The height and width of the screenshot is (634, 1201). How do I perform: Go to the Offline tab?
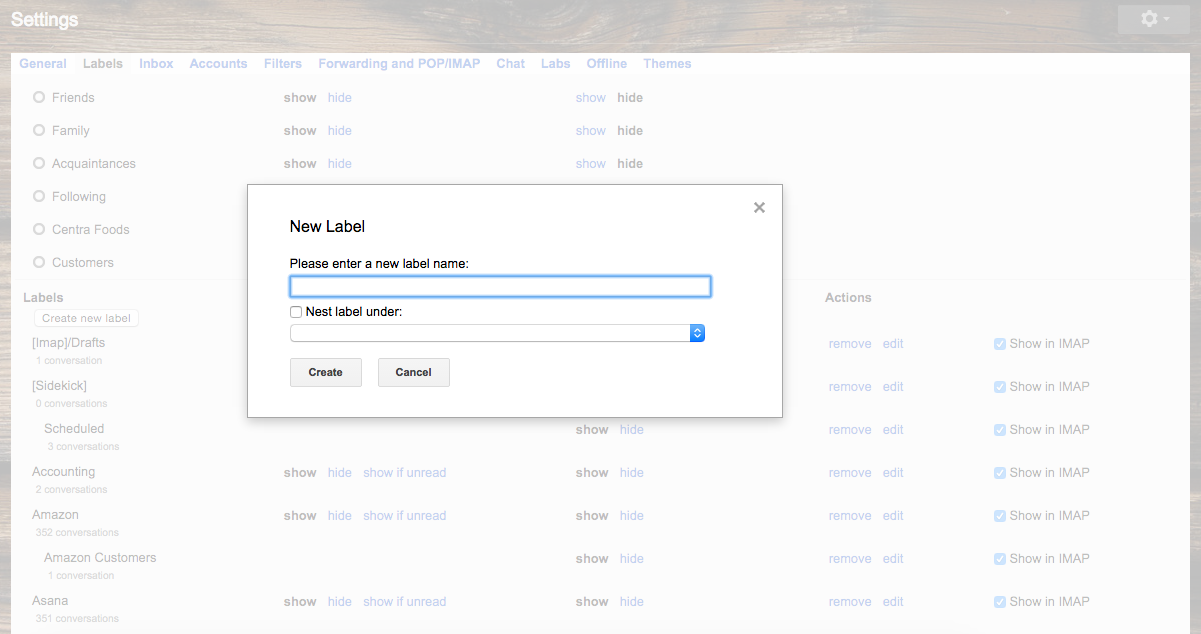tap(606, 63)
